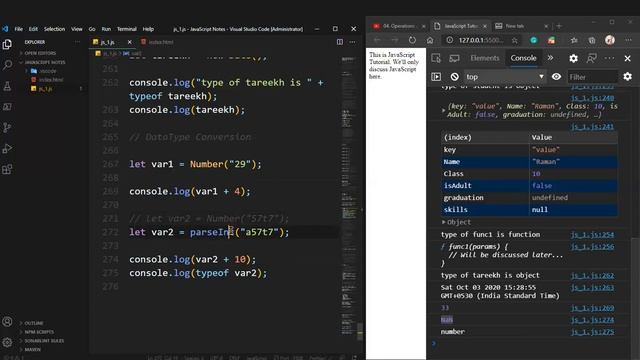Expand the logged student object in console
This screenshot has height=360, width=640.
coord(444,110)
